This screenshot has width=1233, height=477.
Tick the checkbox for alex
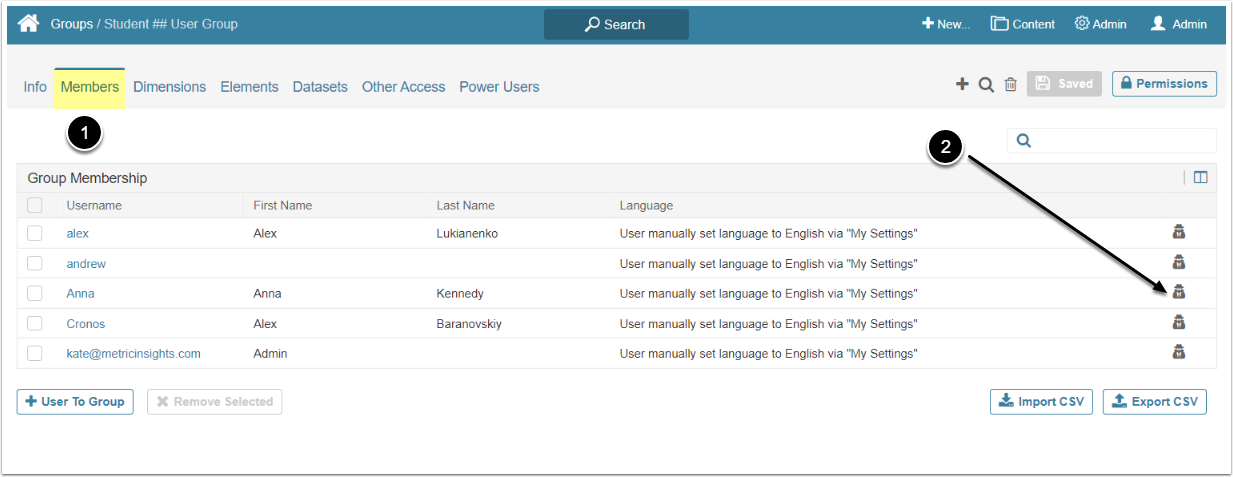(35, 233)
